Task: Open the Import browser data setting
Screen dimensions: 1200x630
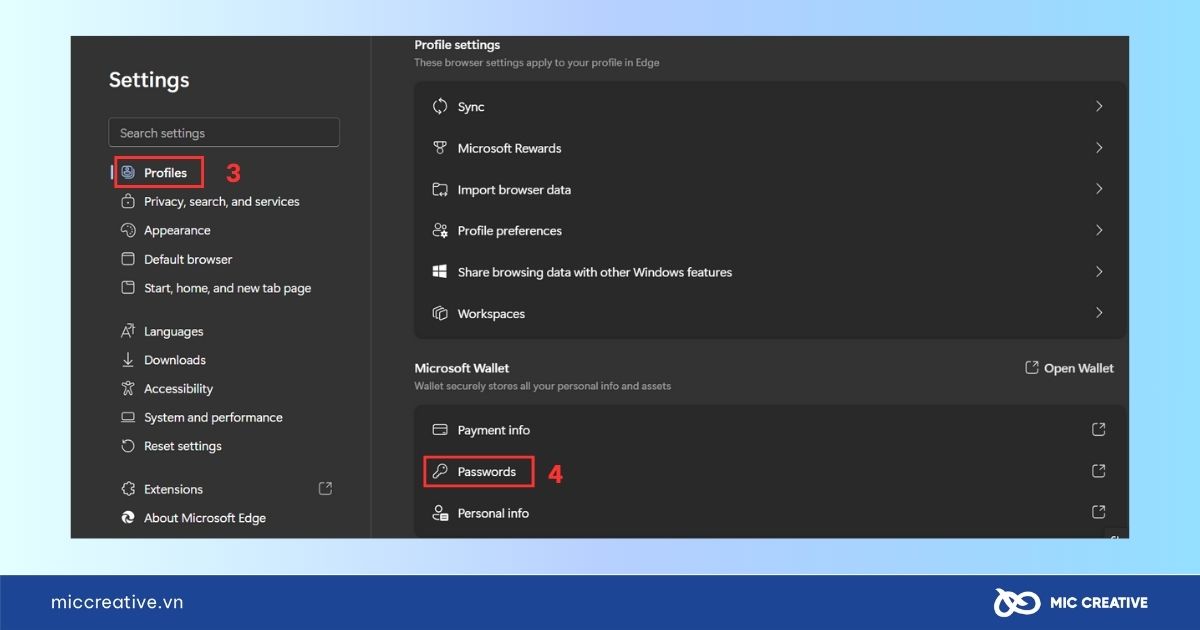Action: pos(770,189)
